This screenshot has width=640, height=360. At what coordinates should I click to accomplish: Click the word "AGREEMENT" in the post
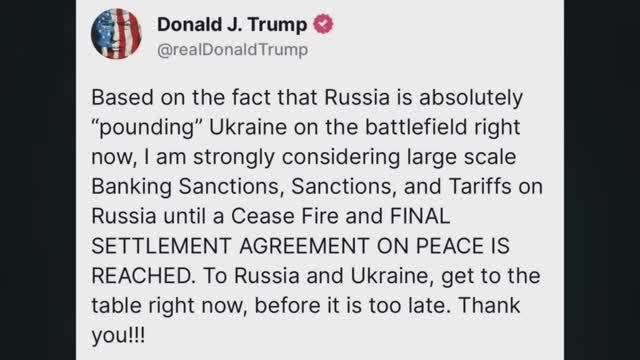(x=304, y=246)
